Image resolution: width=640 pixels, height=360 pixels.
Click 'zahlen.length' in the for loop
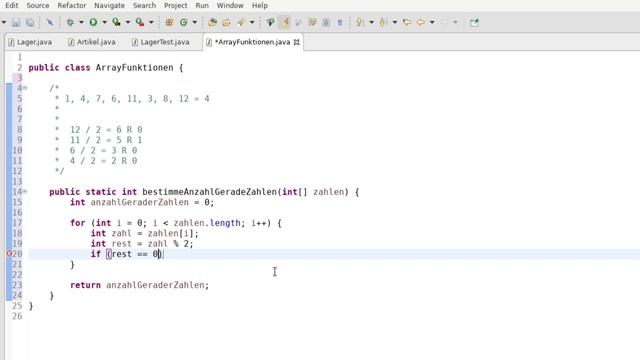(207, 223)
